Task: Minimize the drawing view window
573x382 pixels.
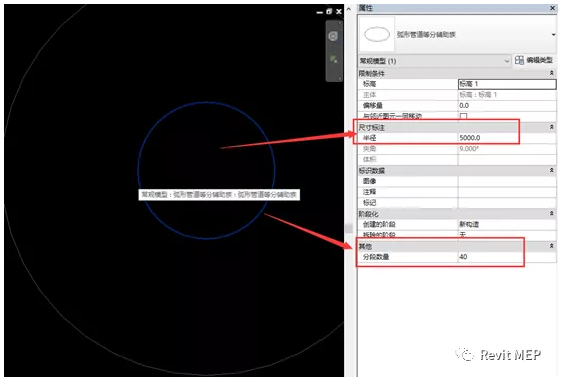Action: (320, 12)
